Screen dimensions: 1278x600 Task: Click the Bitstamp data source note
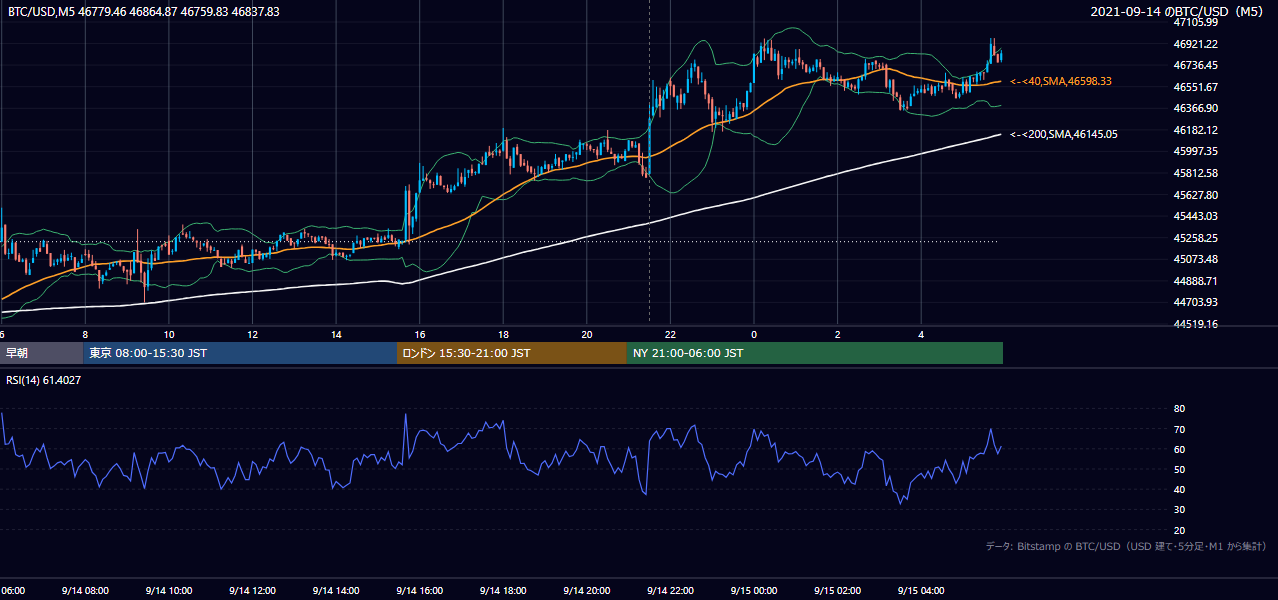[1126, 546]
